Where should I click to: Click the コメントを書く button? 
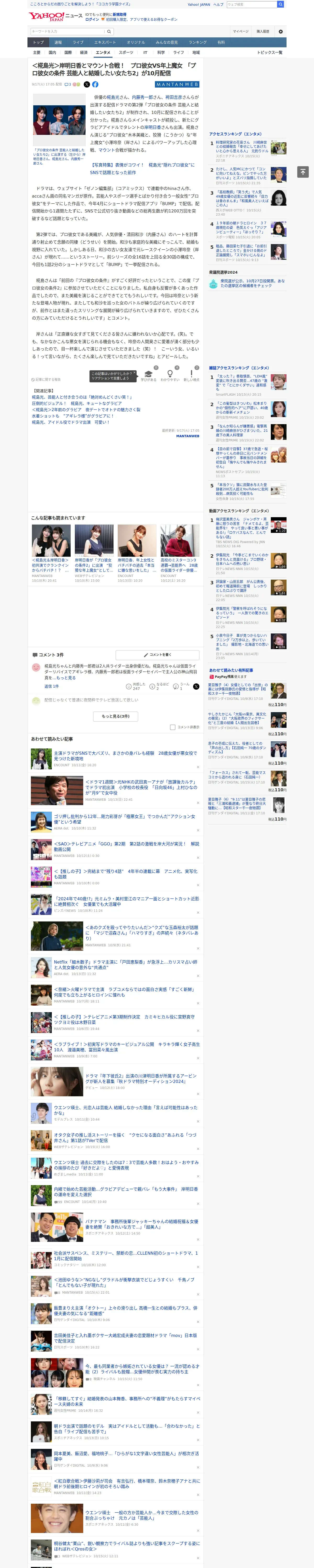157,655
